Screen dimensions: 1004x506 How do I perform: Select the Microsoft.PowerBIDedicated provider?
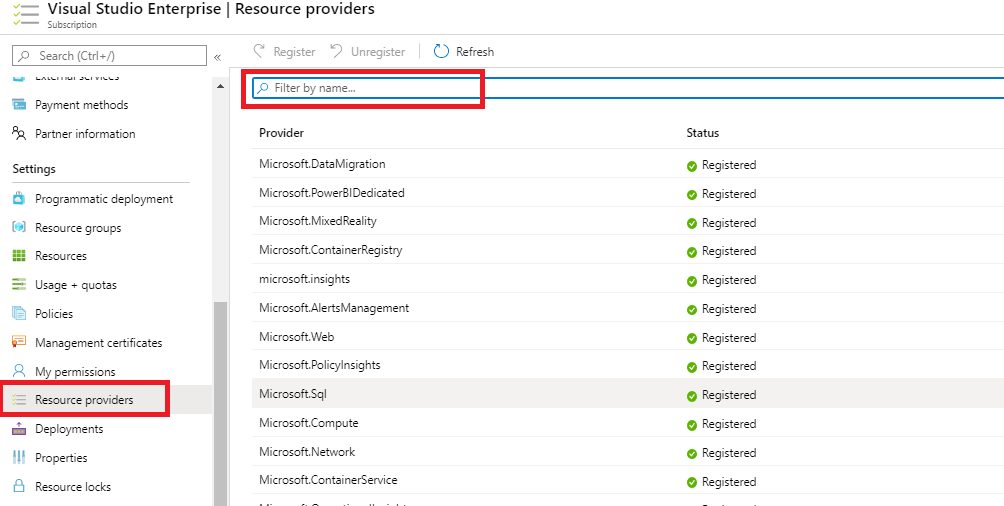coord(332,193)
